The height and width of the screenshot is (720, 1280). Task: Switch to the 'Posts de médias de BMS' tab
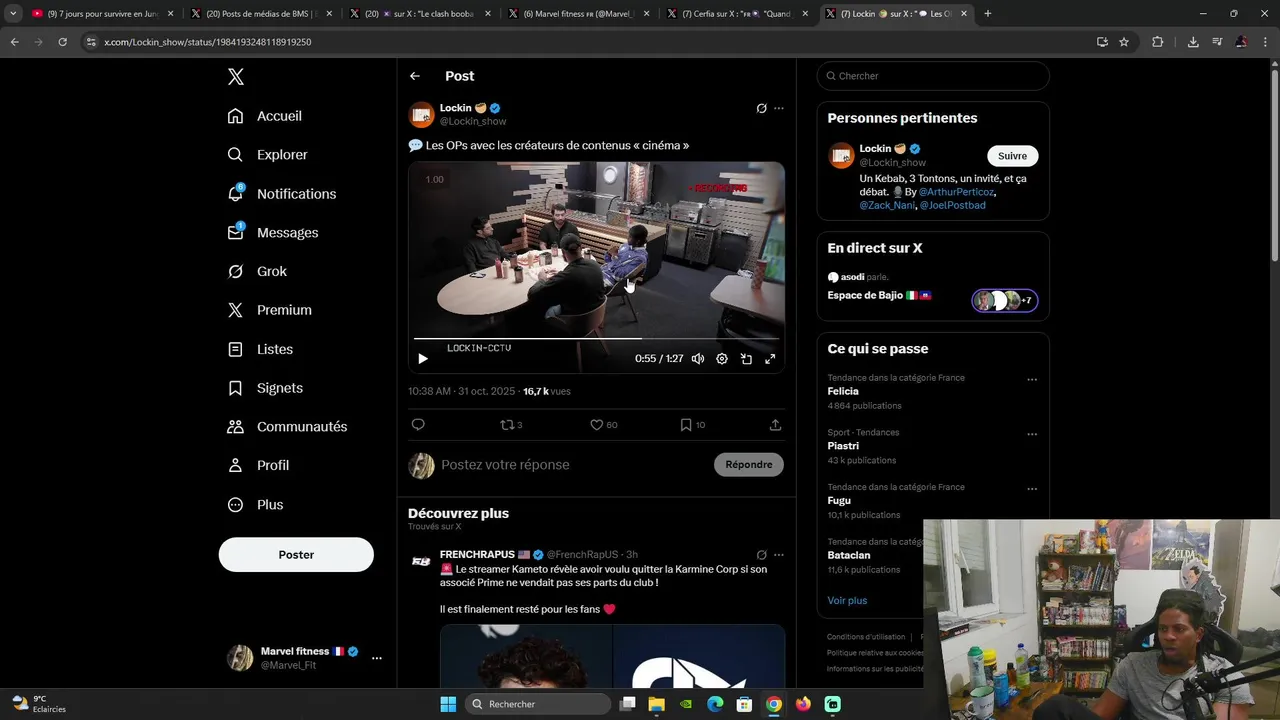click(x=260, y=14)
